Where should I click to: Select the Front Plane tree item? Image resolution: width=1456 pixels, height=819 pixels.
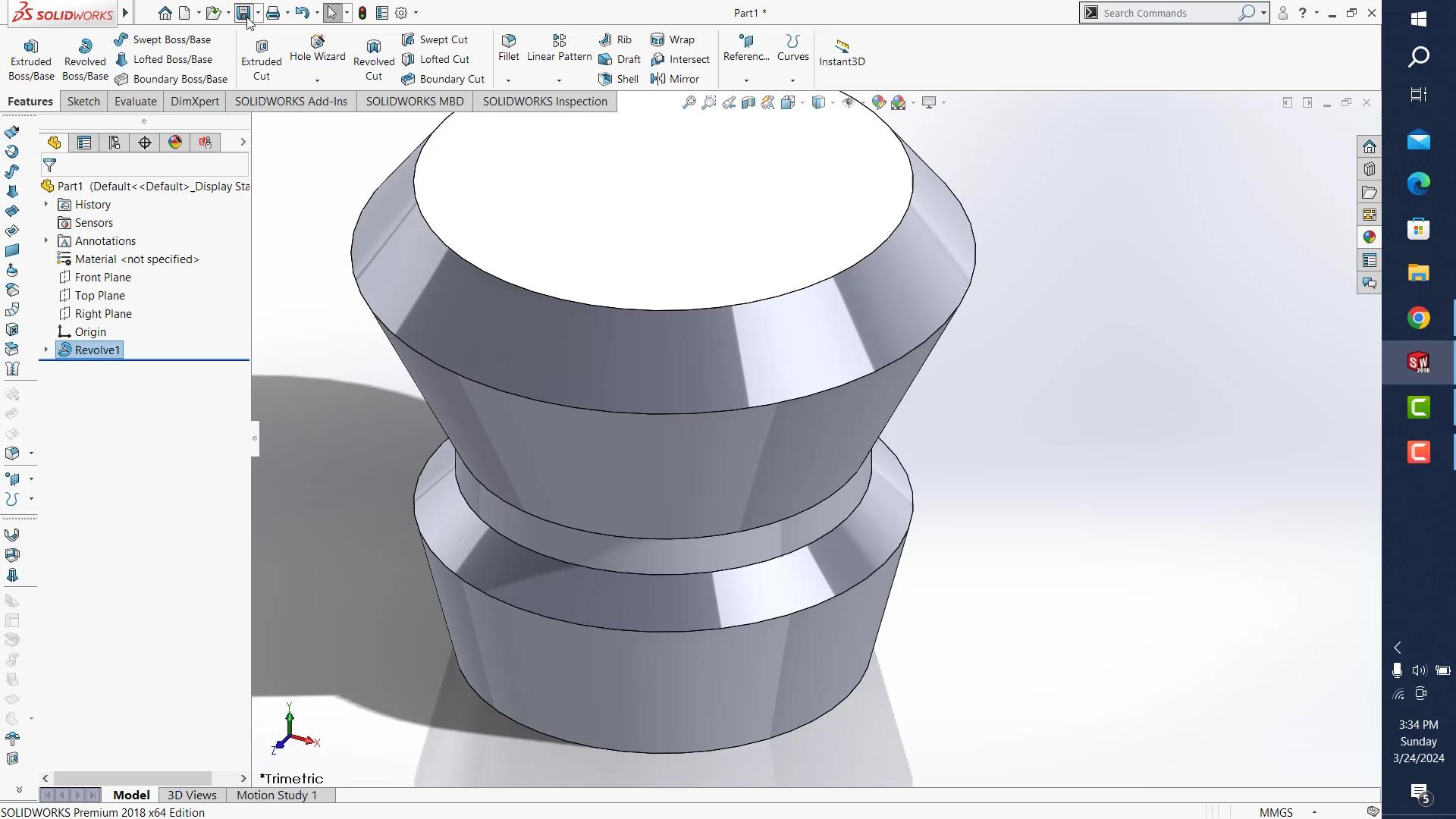(102, 278)
